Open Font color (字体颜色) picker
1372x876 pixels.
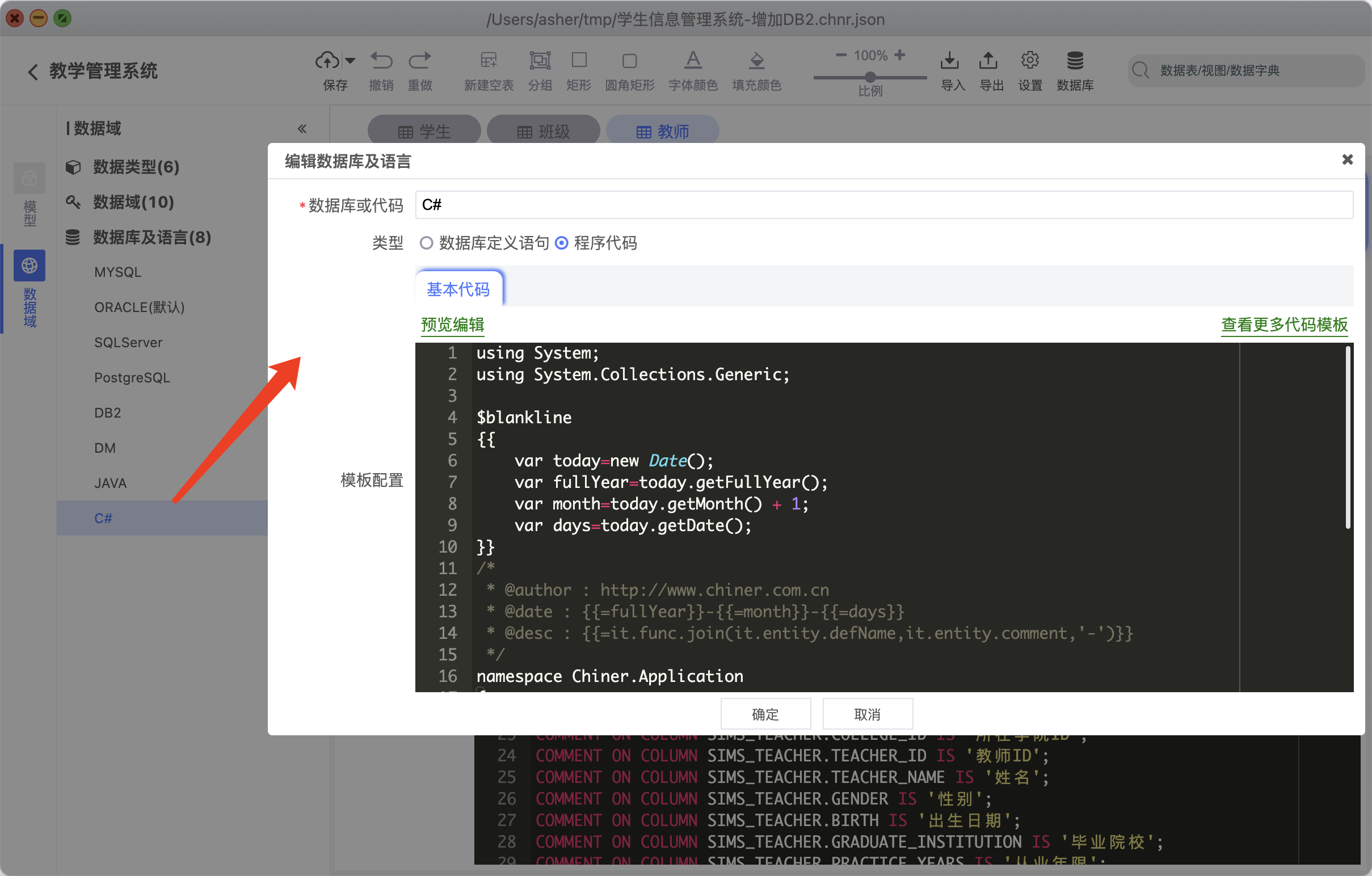click(693, 60)
